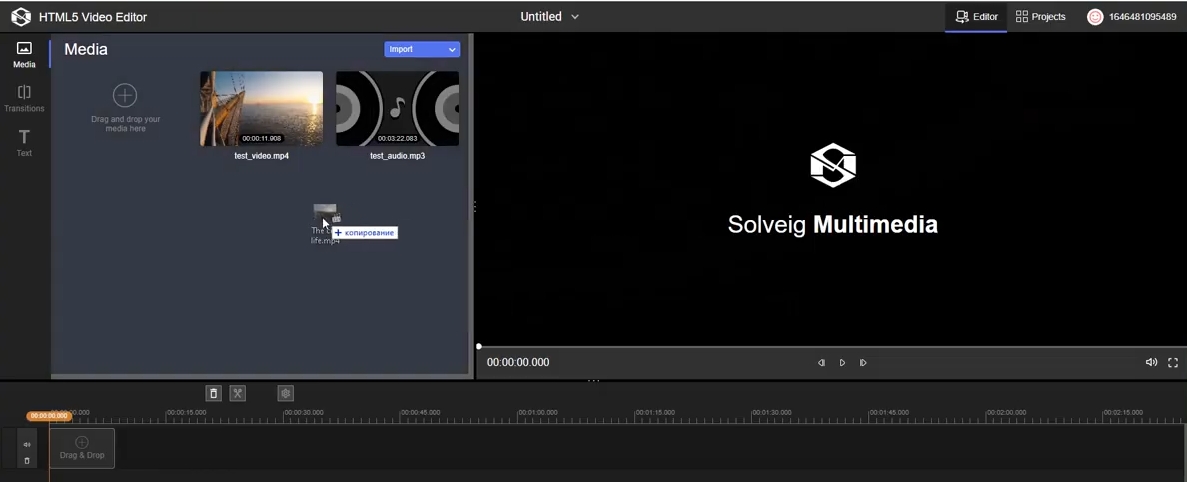
Task: Click the preview seek bar handle
Action: 478,347
